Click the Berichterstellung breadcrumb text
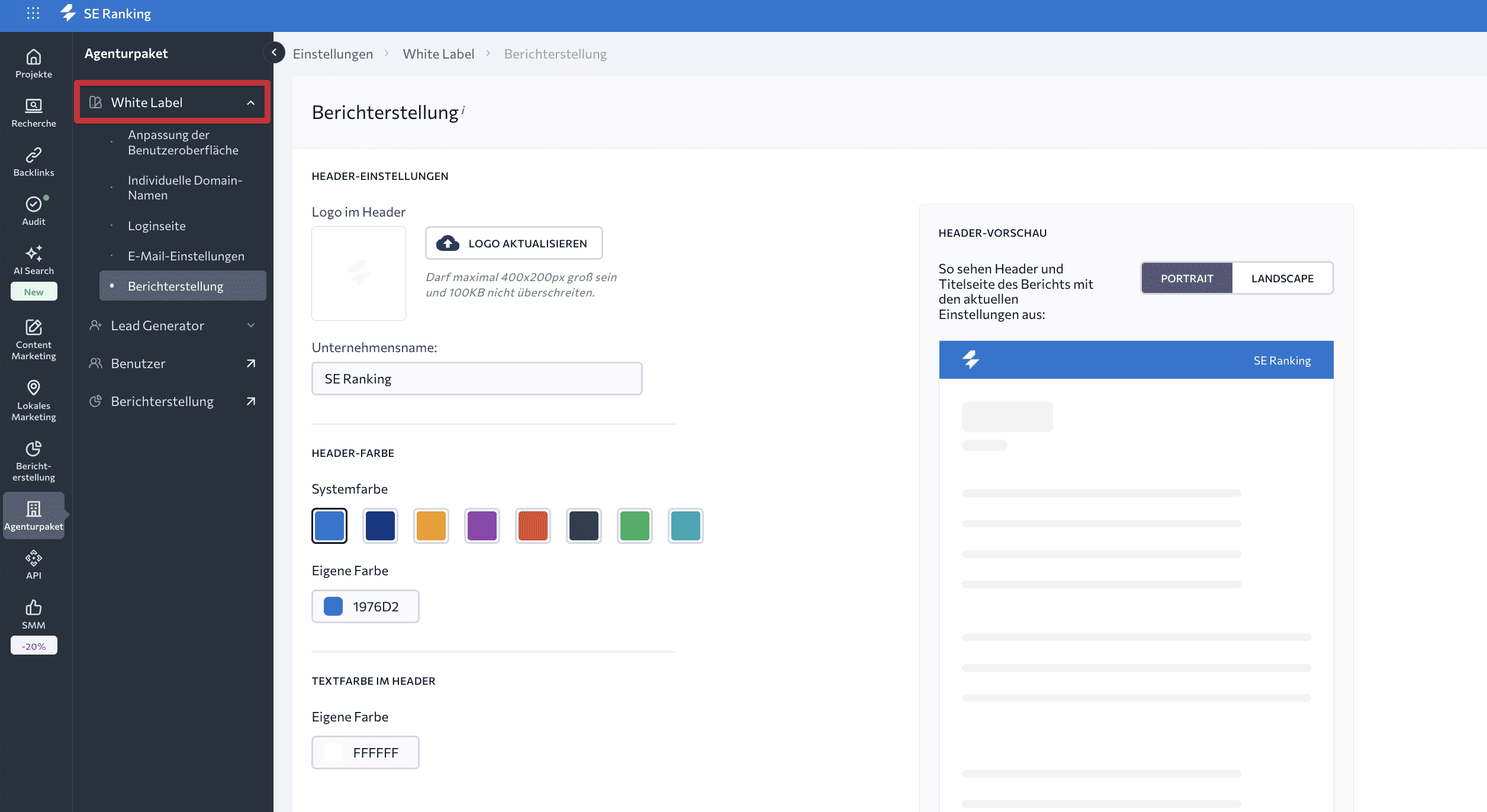Viewport: 1487px width, 812px height. pos(555,54)
